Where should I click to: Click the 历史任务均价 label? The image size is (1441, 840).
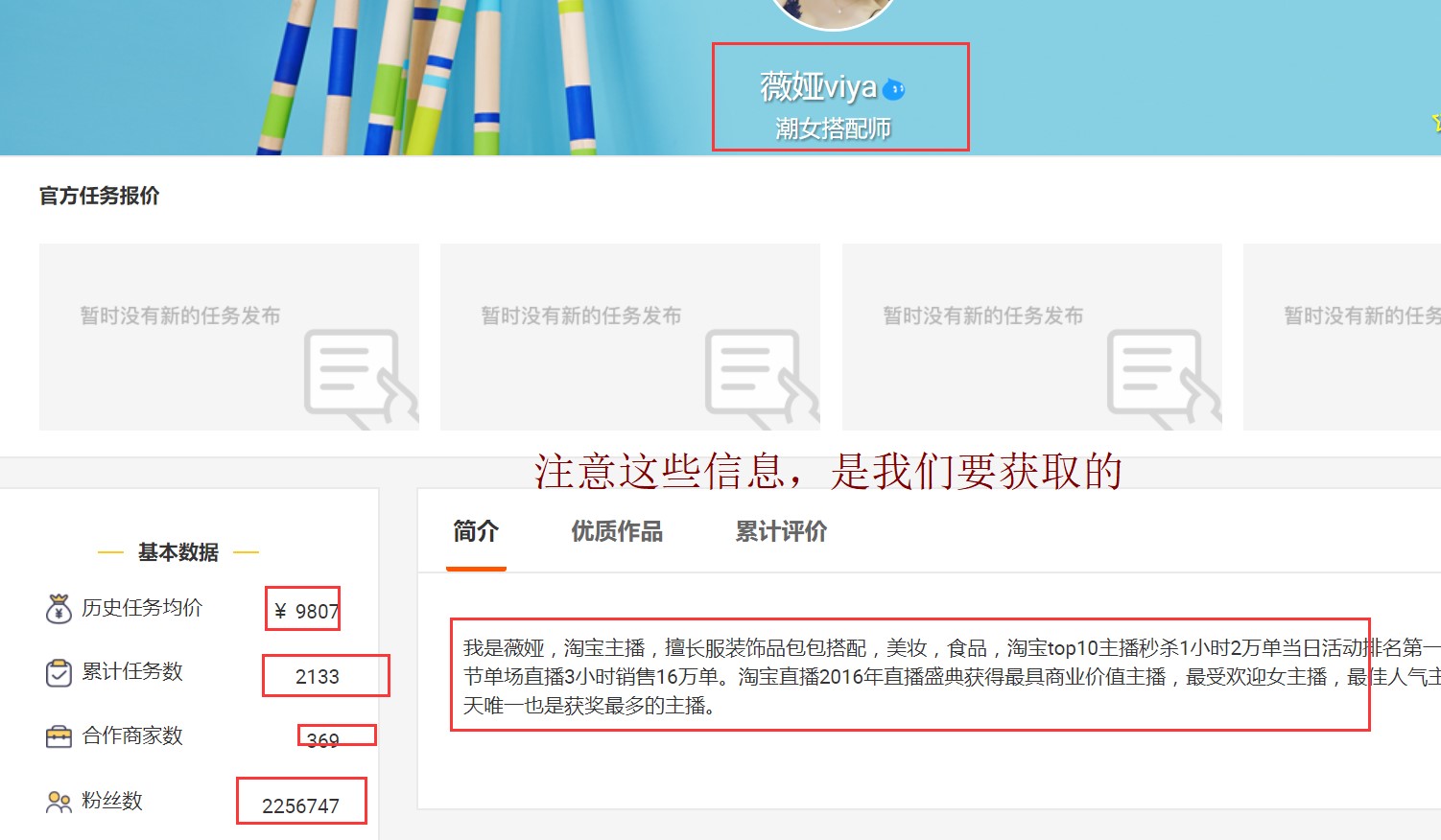(142, 608)
